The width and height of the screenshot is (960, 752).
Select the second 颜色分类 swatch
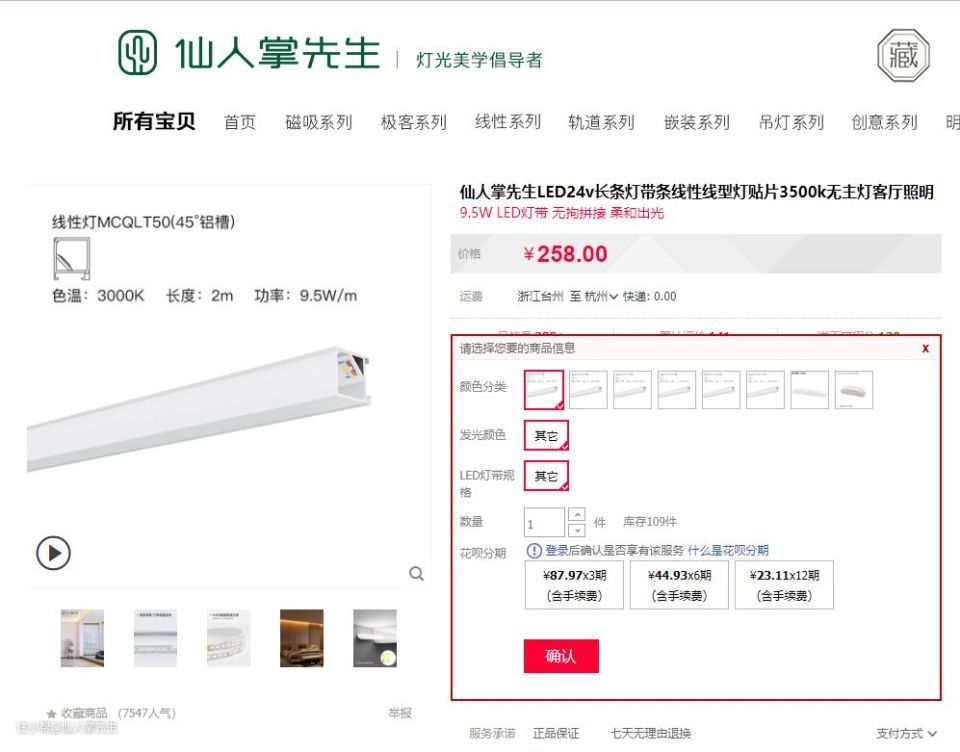point(588,389)
